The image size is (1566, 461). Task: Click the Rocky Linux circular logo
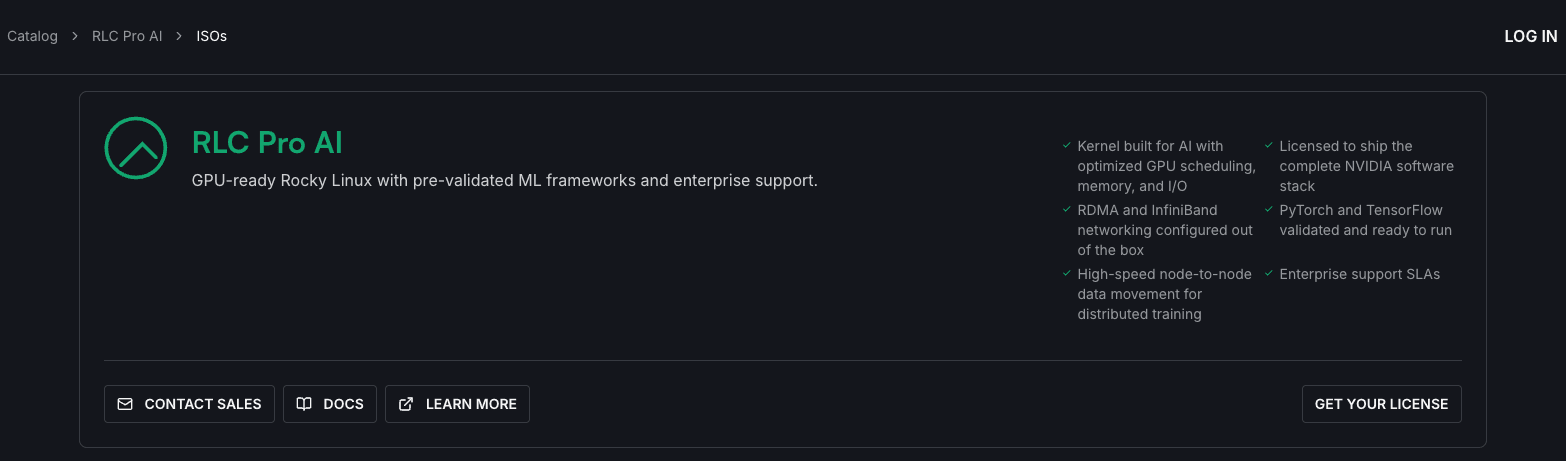click(135, 148)
